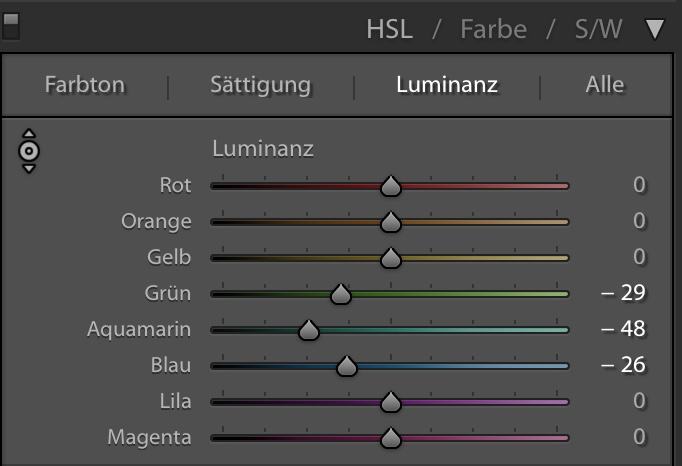Viewport: 682px width, 466px height.
Task: Switch panel to Farbe mode
Action: 493,29
